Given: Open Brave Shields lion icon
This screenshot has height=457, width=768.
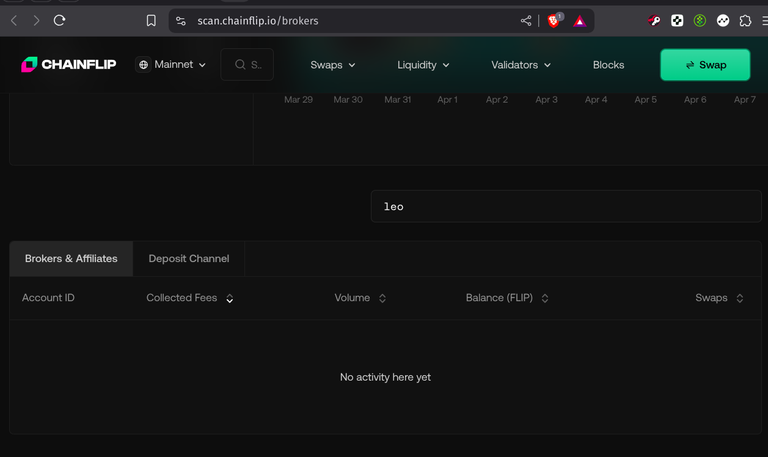Looking at the screenshot, I should pos(554,21).
